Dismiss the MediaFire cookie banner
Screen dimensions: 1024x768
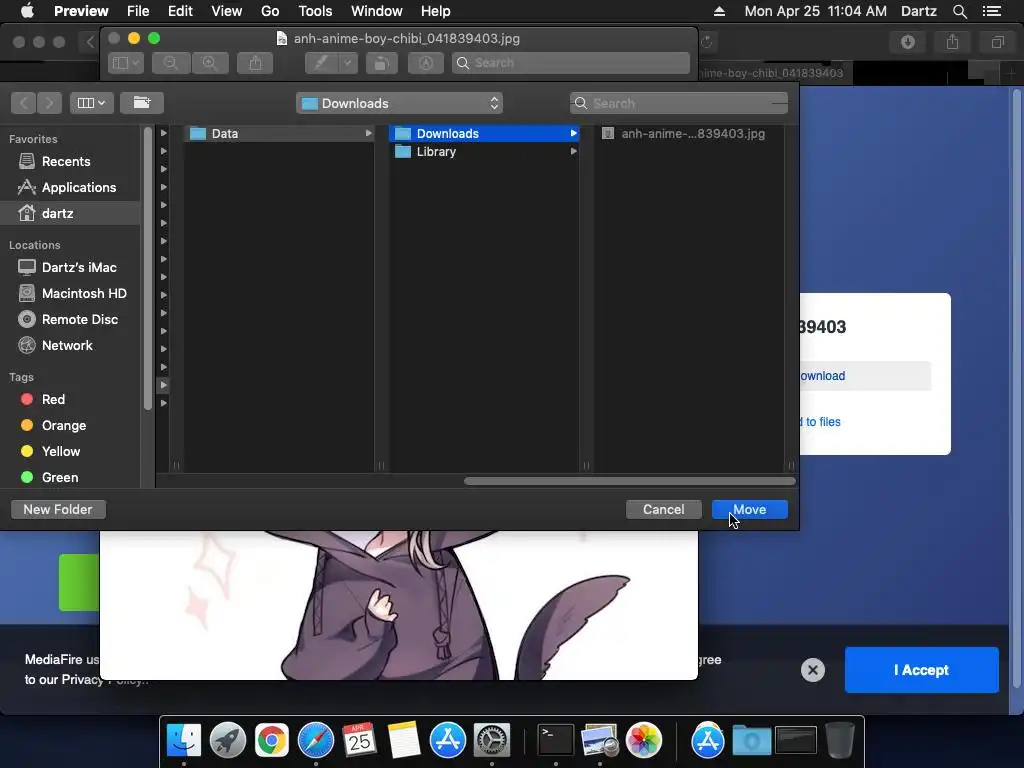(x=812, y=670)
